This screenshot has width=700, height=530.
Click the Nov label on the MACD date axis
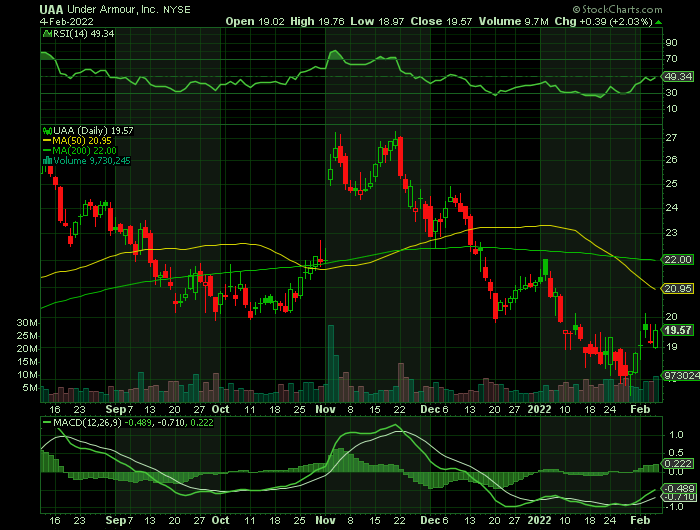click(326, 520)
